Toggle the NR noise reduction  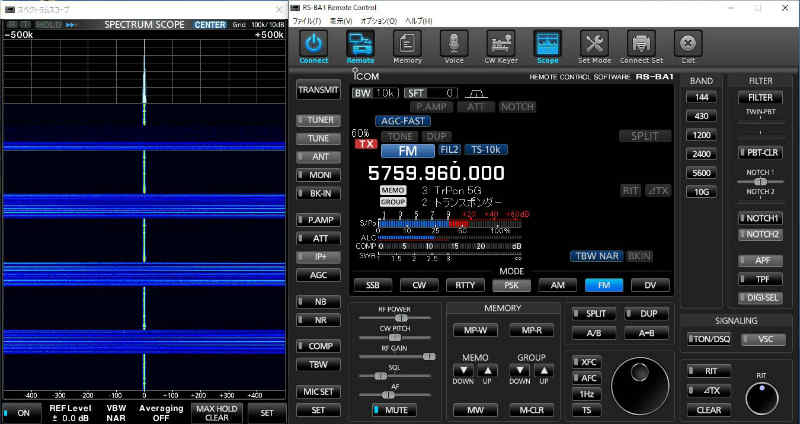[x=318, y=320]
